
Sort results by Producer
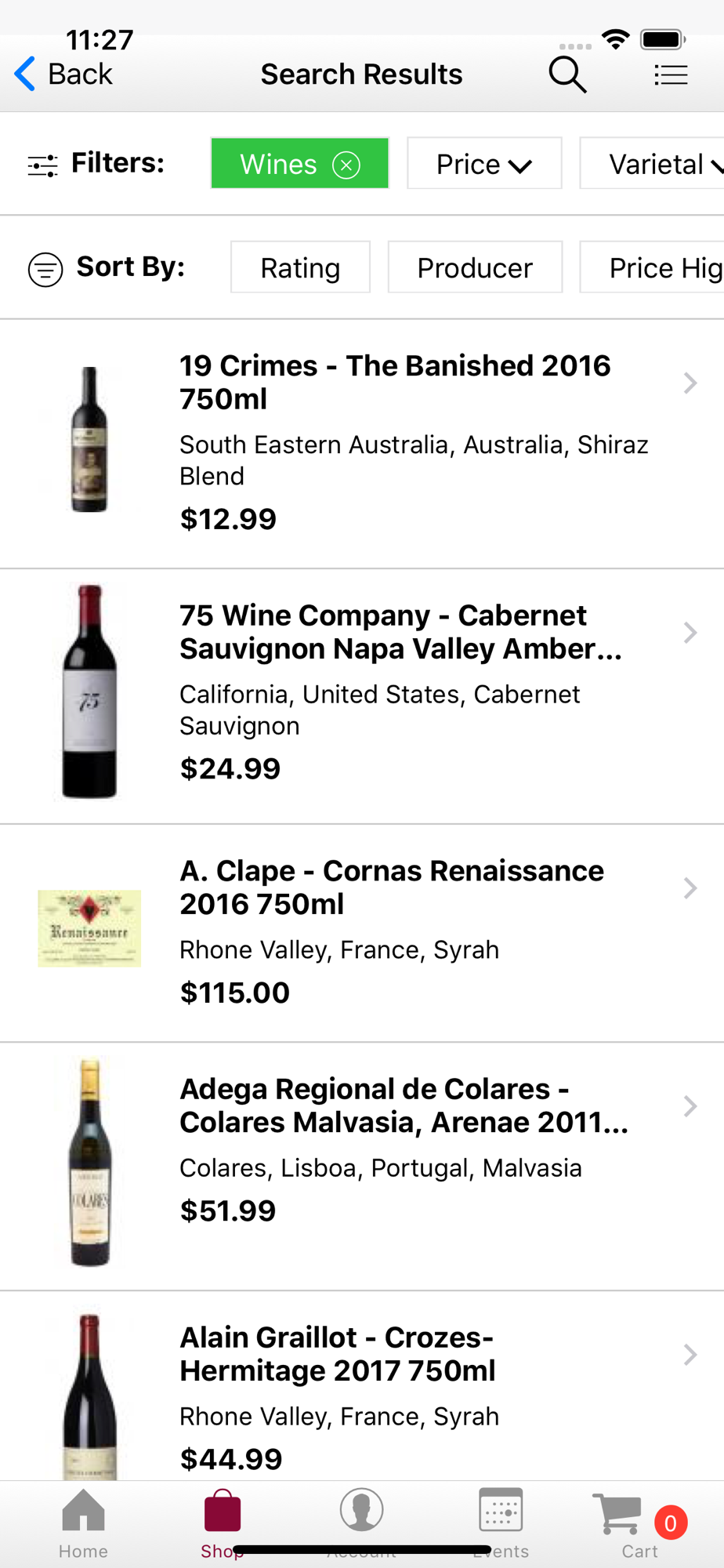(x=475, y=268)
